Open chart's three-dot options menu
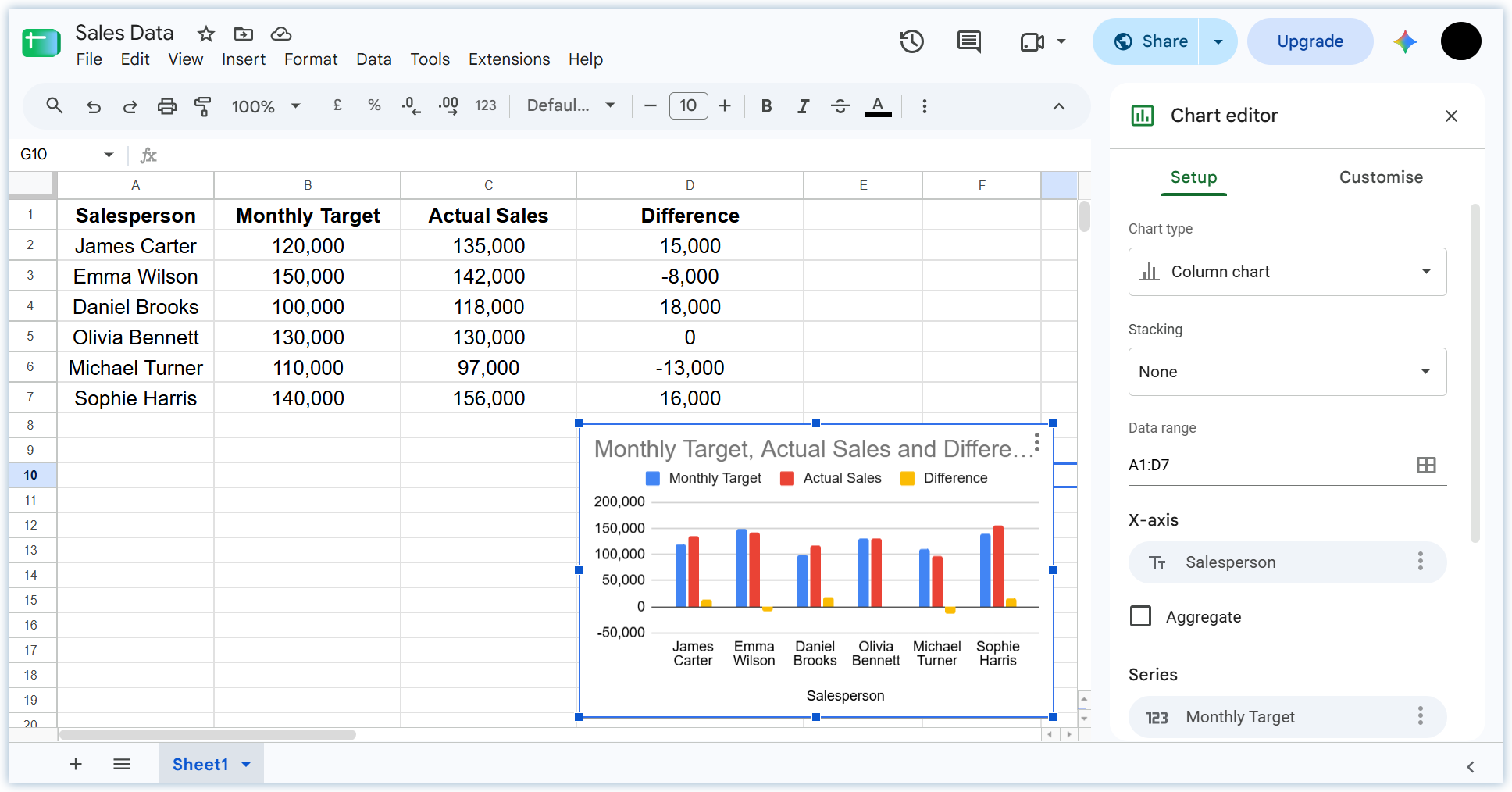The image size is (1512, 792). click(1036, 443)
